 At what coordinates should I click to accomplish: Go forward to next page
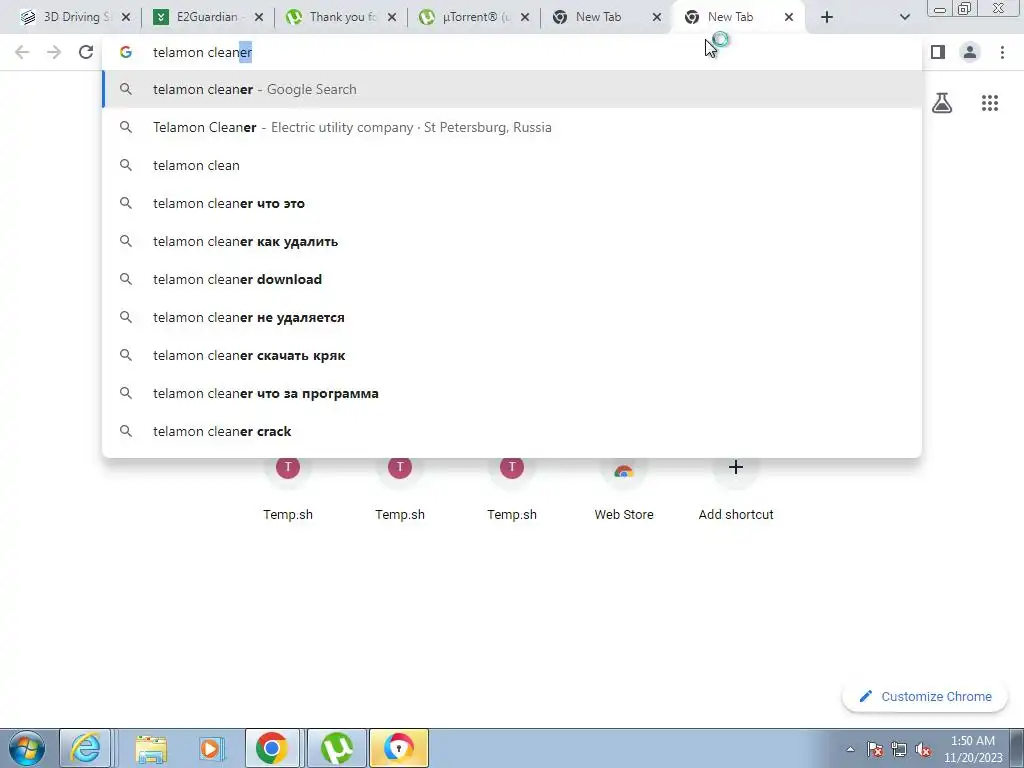point(54,52)
